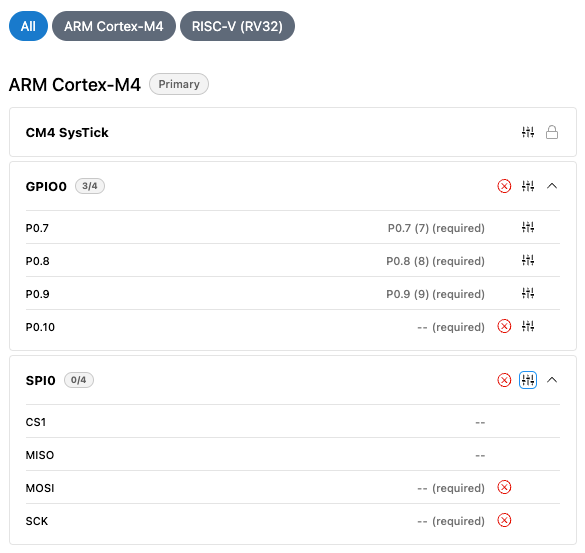Open configuration for pin P0.10
The height and width of the screenshot is (553, 585).
(x=528, y=326)
